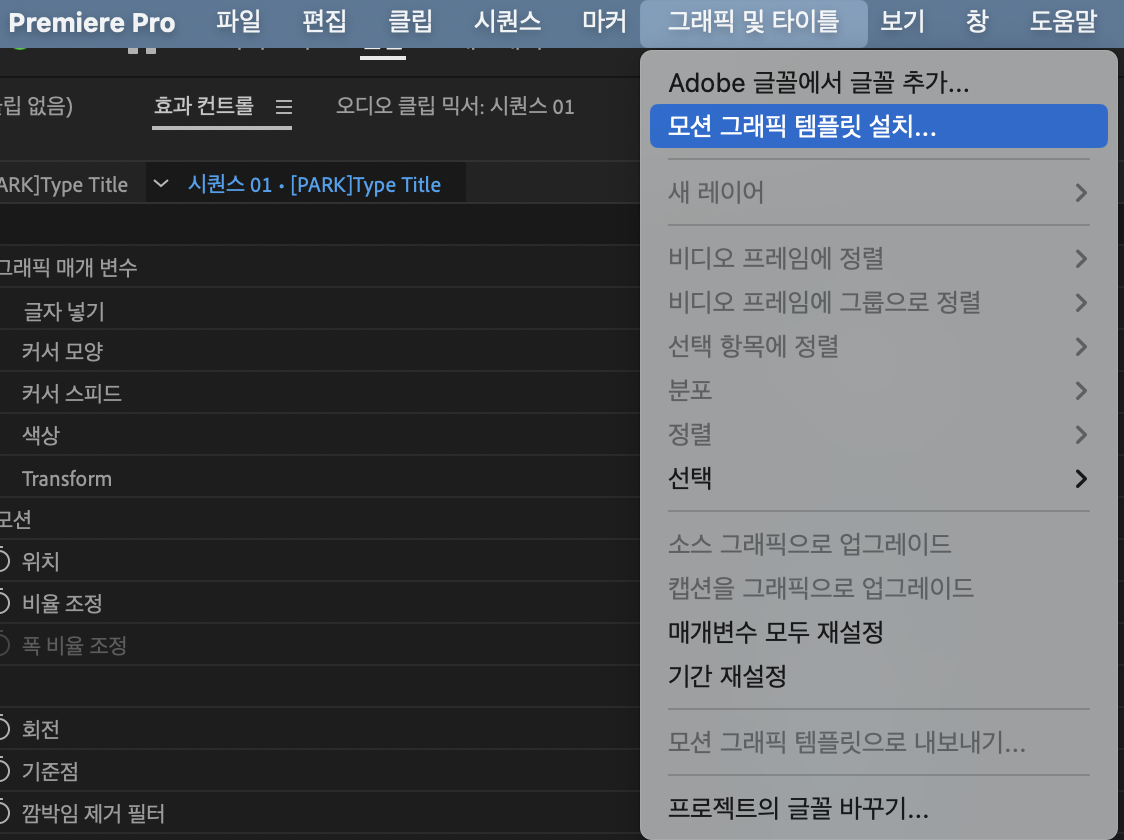
Task: Open the 파일 menu
Action: pyautogui.click(x=239, y=22)
